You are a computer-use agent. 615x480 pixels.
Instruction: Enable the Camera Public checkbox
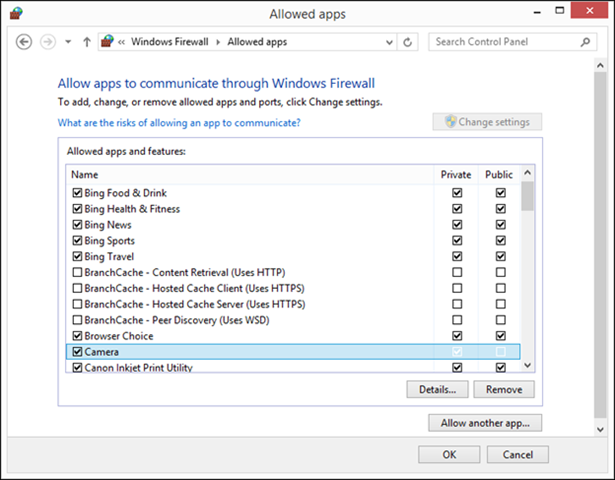coord(500,352)
